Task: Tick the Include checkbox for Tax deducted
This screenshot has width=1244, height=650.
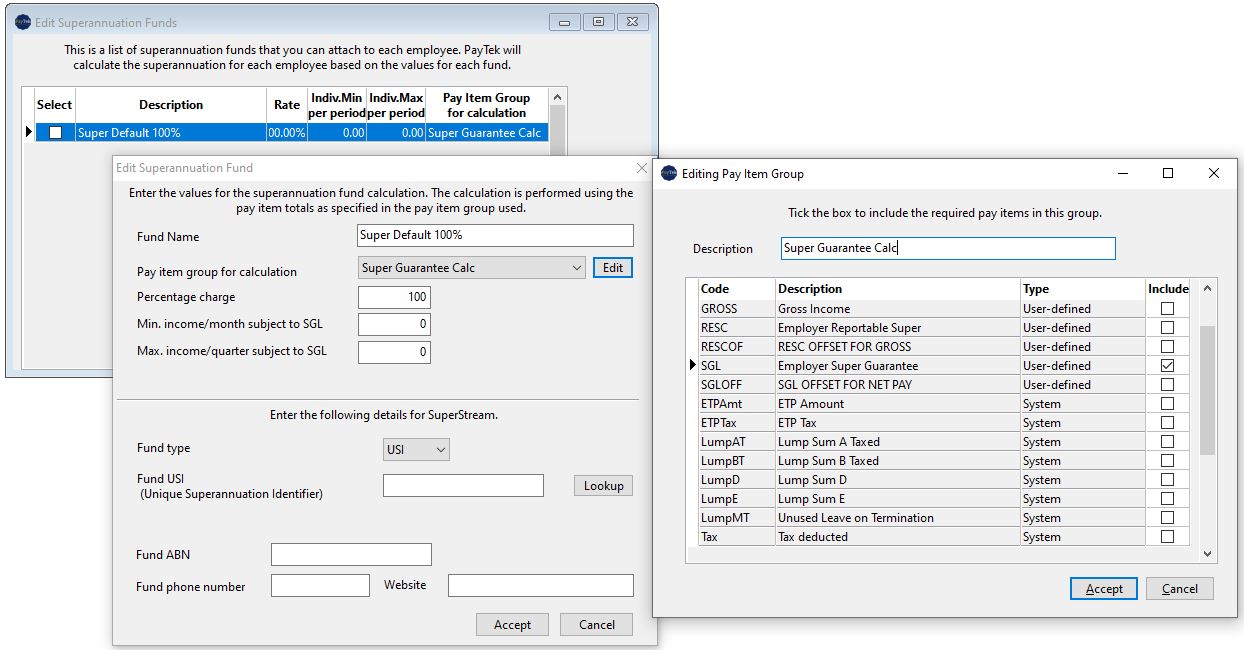Action: point(1166,537)
